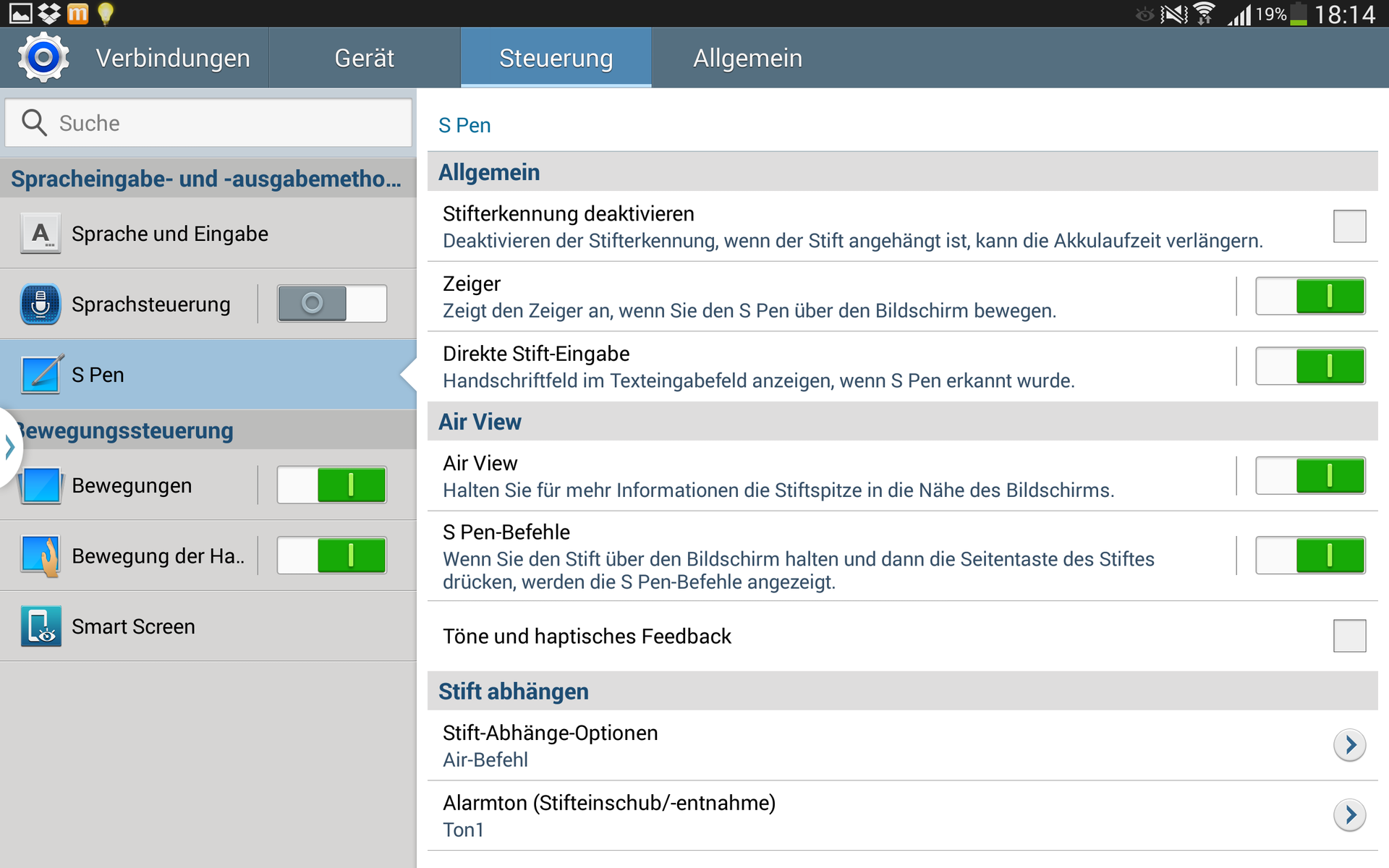This screenshot has height=868, width=1389.
Task: Switch to the Gerät tab
Action: (364, 58)
